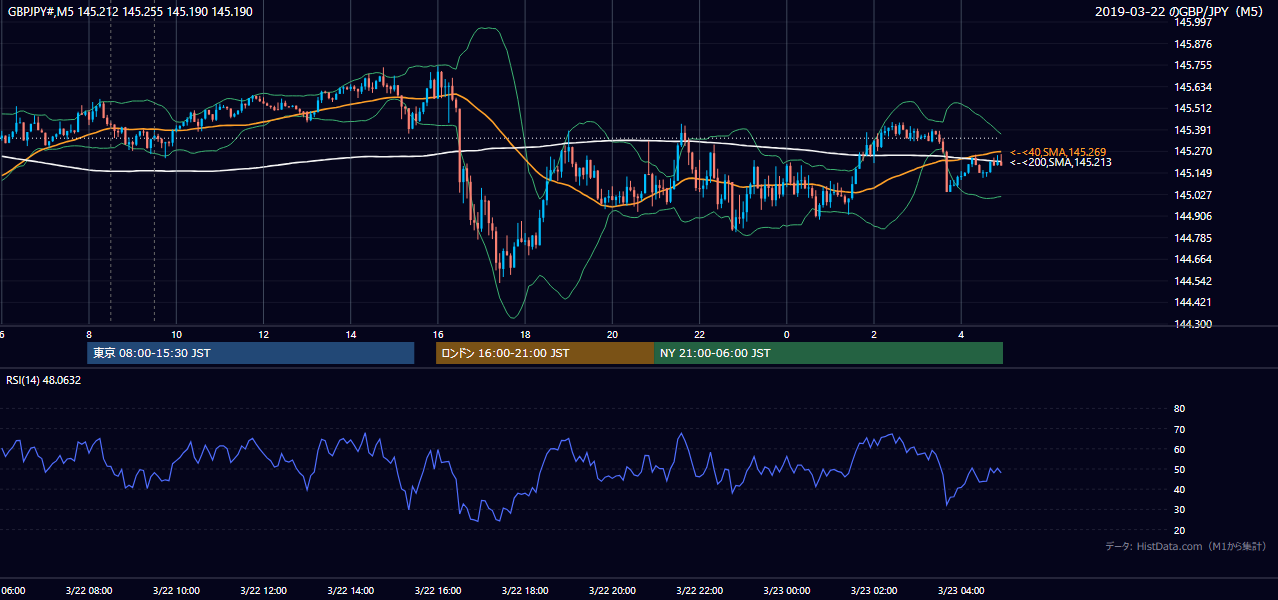Click price axis value 145.149

pos(1193,173)
